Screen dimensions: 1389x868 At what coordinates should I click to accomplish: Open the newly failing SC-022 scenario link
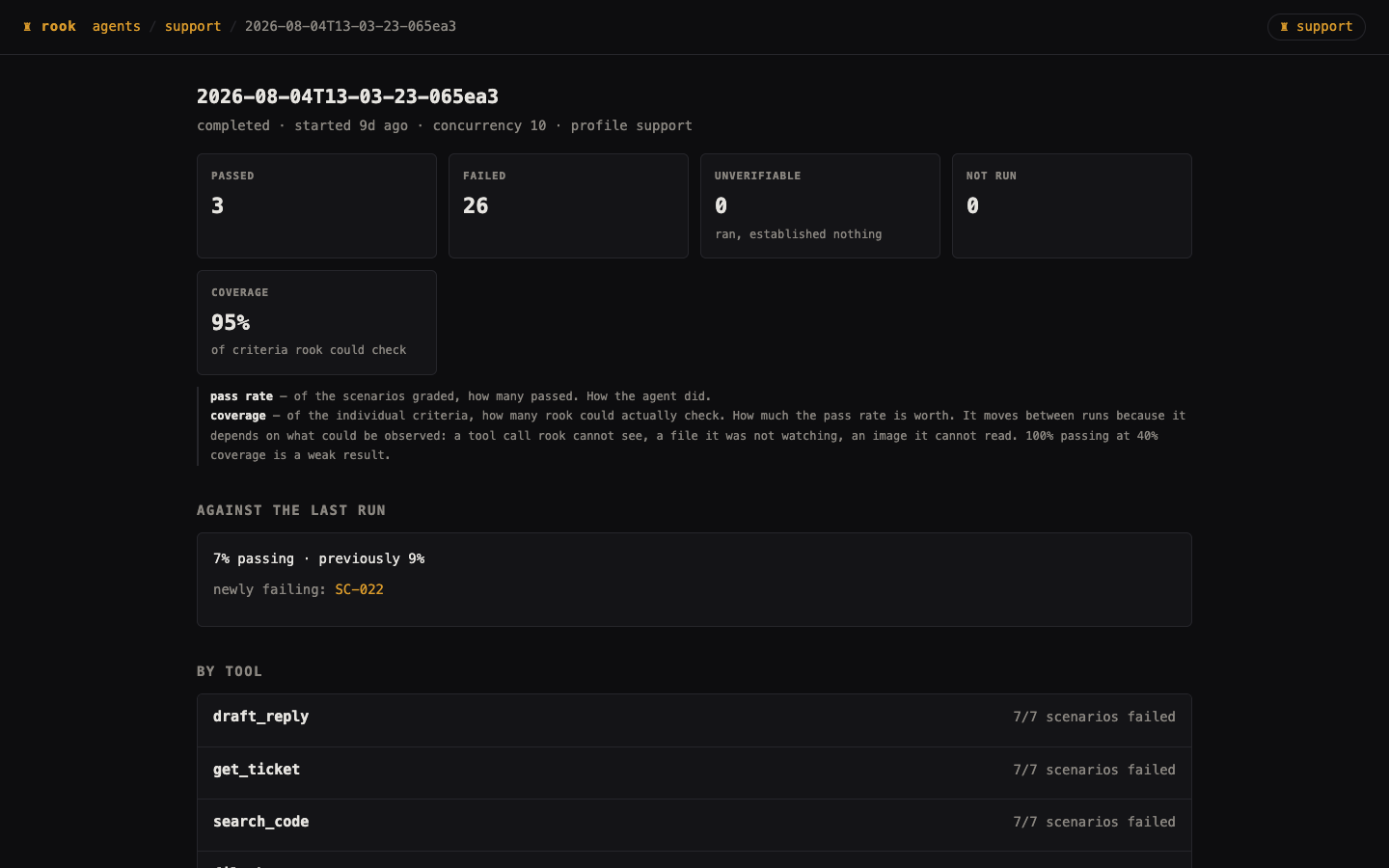pos(359,589)
